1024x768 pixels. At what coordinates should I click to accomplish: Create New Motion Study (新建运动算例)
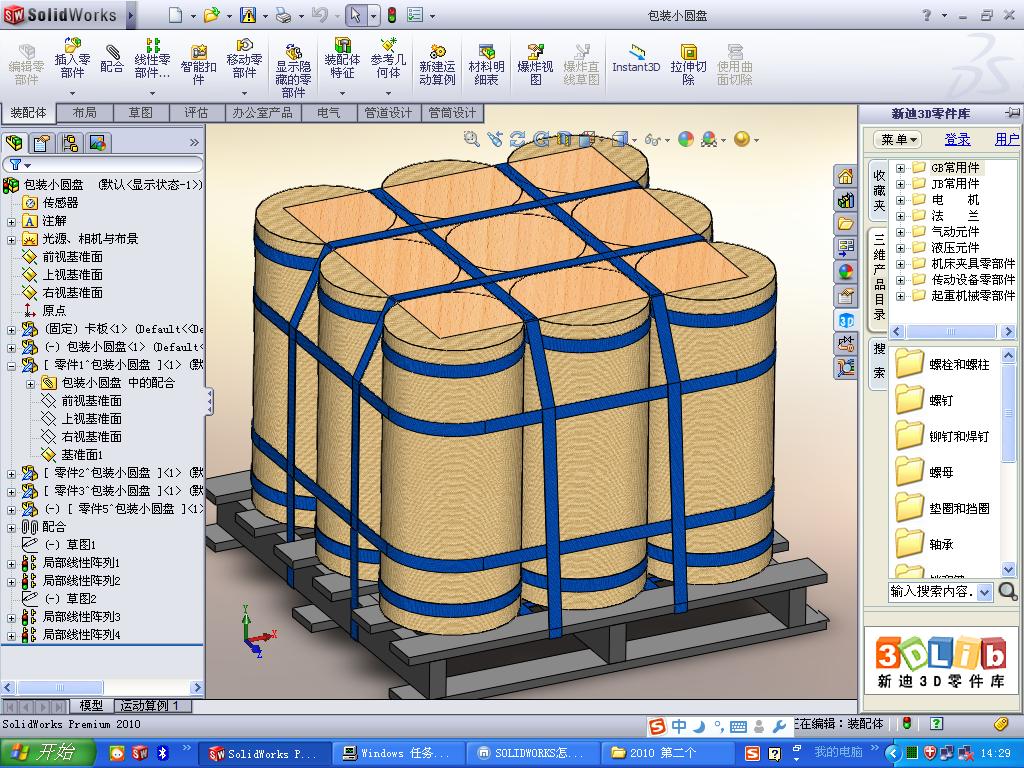point(437,65)
